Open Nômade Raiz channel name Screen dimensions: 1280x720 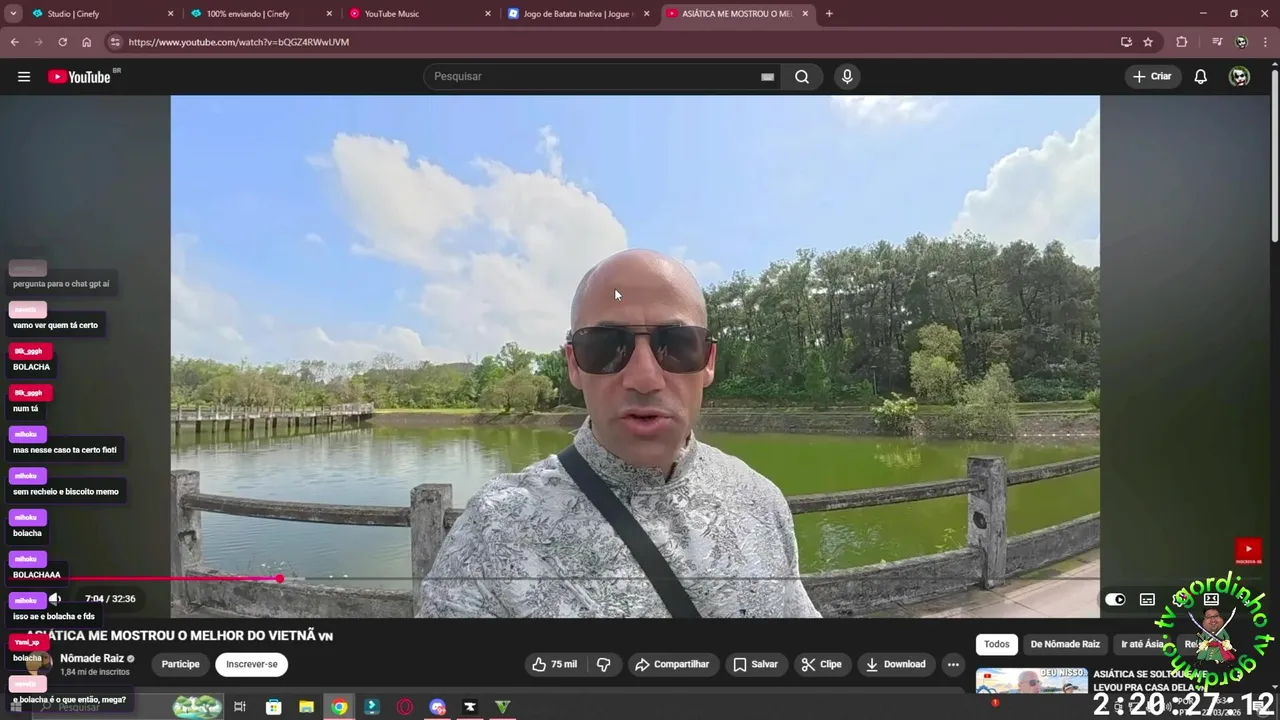click(x=92, y=658)
